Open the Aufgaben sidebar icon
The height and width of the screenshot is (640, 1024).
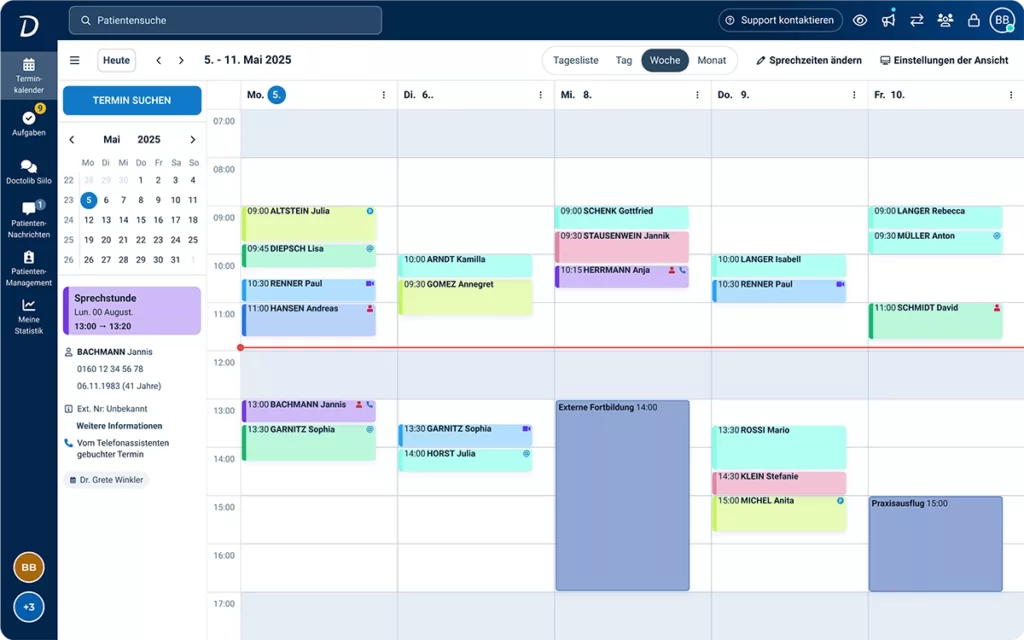pyautogui.click(x=28, y=119)
